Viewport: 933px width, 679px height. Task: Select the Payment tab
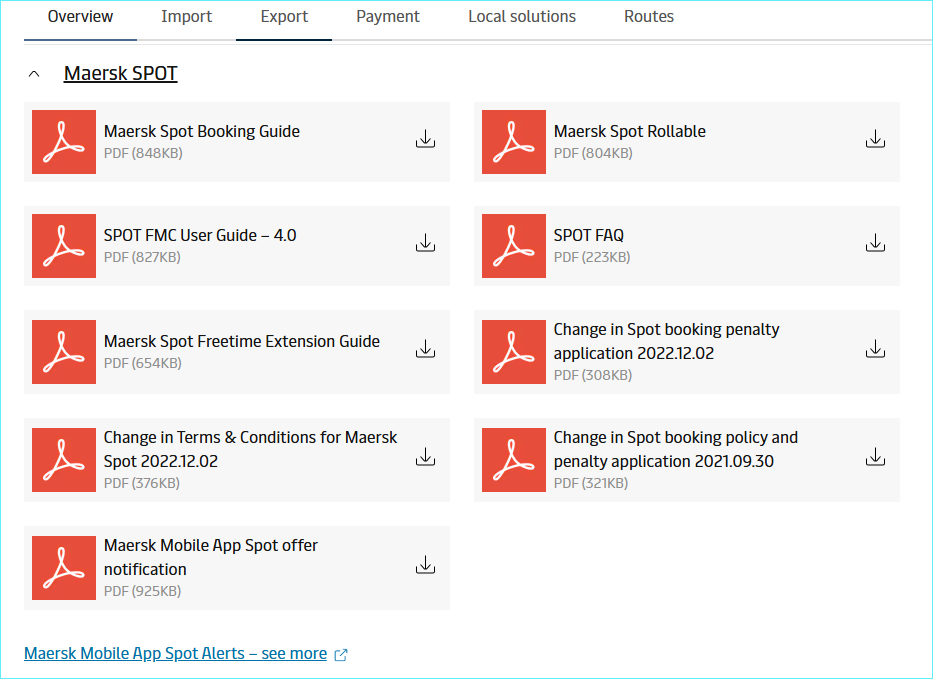[388, 17]
